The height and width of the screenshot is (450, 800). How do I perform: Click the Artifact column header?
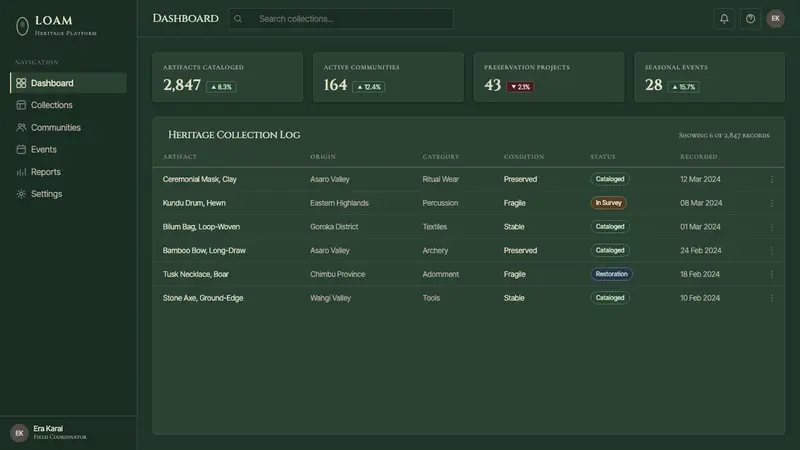pyautogui.click(x=180, y=157)
